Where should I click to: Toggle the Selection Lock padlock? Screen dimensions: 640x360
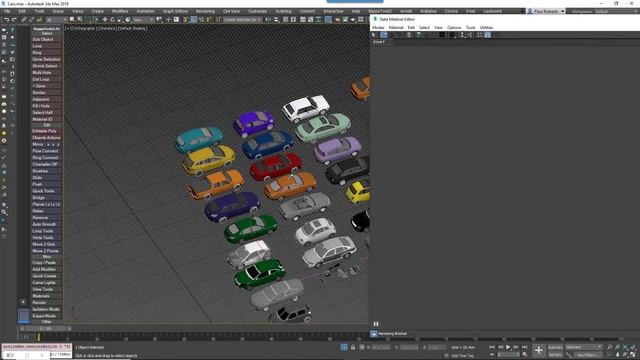coord(353,347)
